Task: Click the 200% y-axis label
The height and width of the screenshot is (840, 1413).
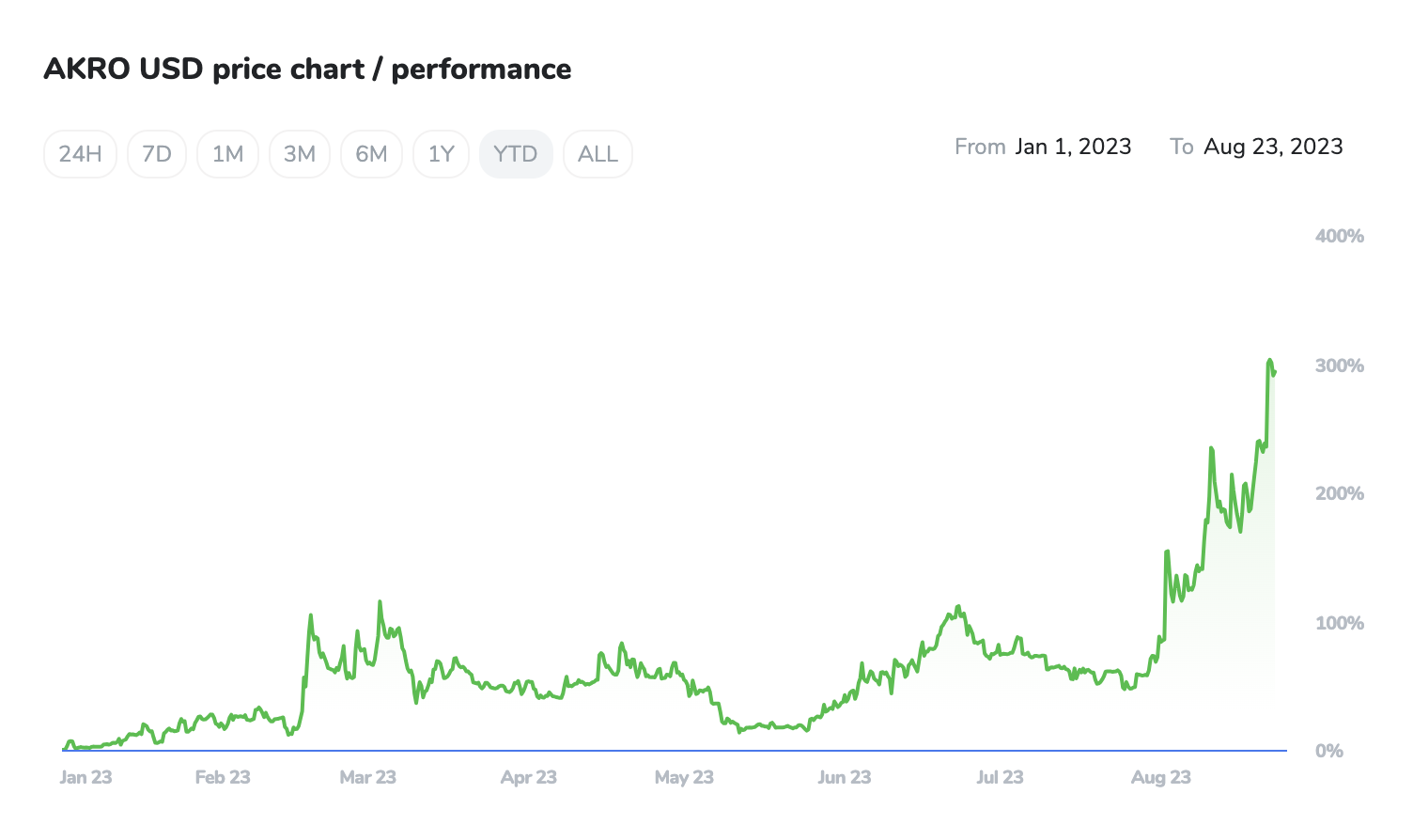Action: 1339,493
